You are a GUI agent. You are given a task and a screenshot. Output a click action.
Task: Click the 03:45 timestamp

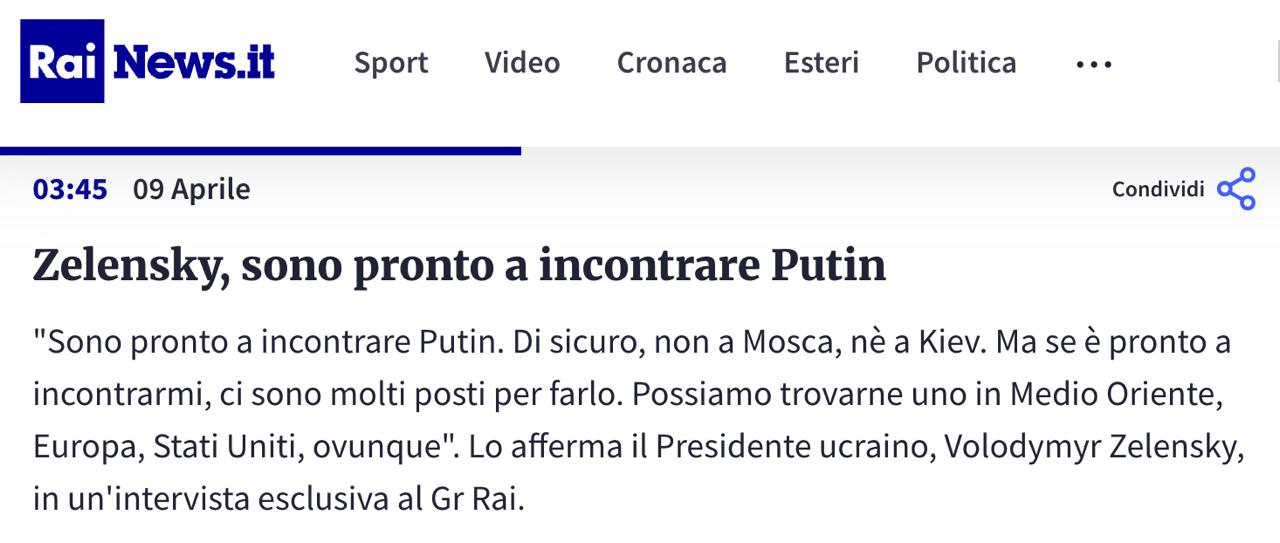(x=70, y=189)
